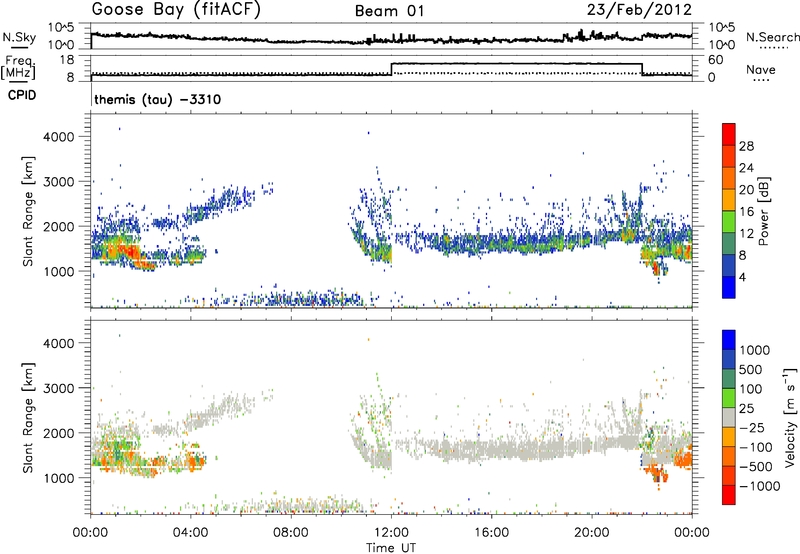
Task: Click the "60" Nave axis tick label
Action: tap(715, 60)
